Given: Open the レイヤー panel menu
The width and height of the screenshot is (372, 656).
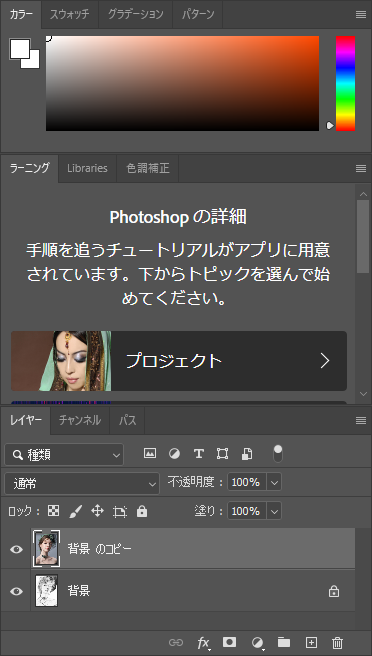Looking at the screenshot, I should point(361,420).
